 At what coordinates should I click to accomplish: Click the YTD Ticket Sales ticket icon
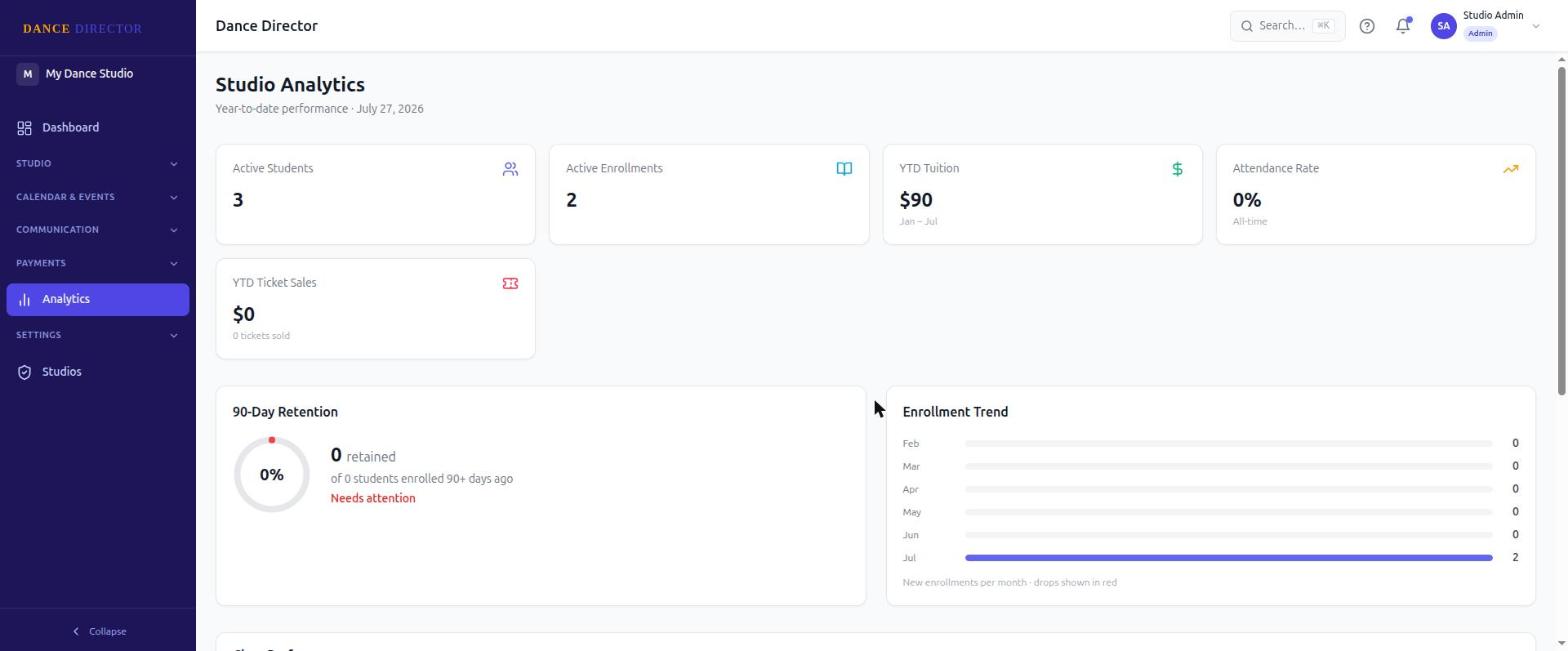510,283
